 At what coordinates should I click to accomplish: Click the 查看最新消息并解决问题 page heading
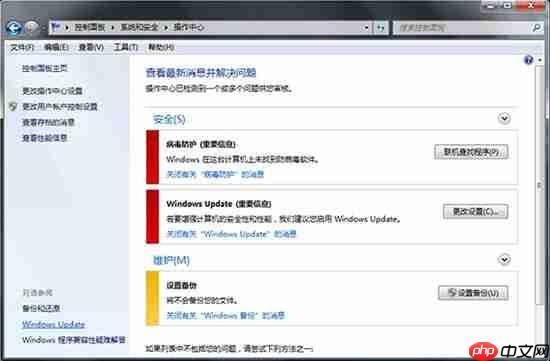[201, 73]
